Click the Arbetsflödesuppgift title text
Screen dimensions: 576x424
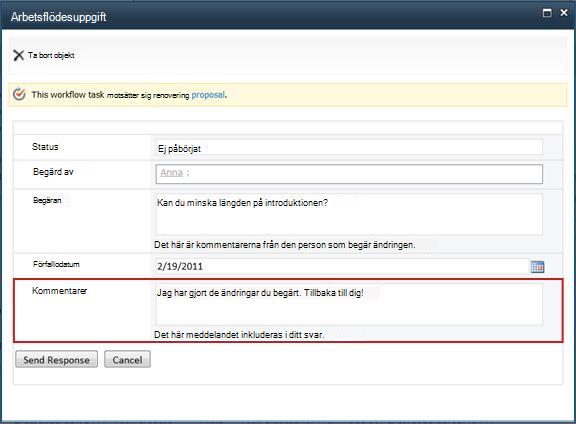[x=58, y=17]
